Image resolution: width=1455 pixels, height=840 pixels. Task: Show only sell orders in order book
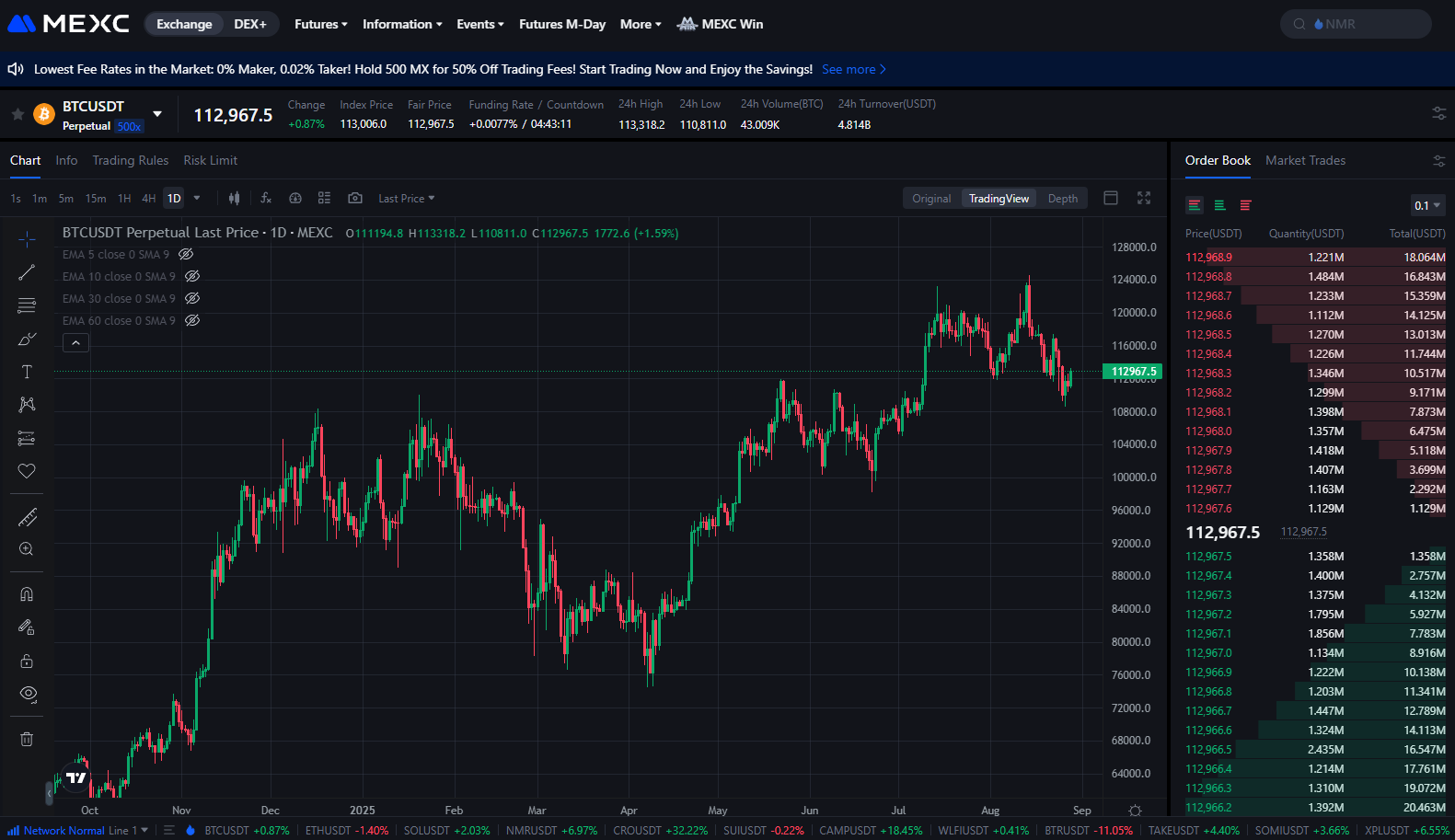tap(1245, 205)
